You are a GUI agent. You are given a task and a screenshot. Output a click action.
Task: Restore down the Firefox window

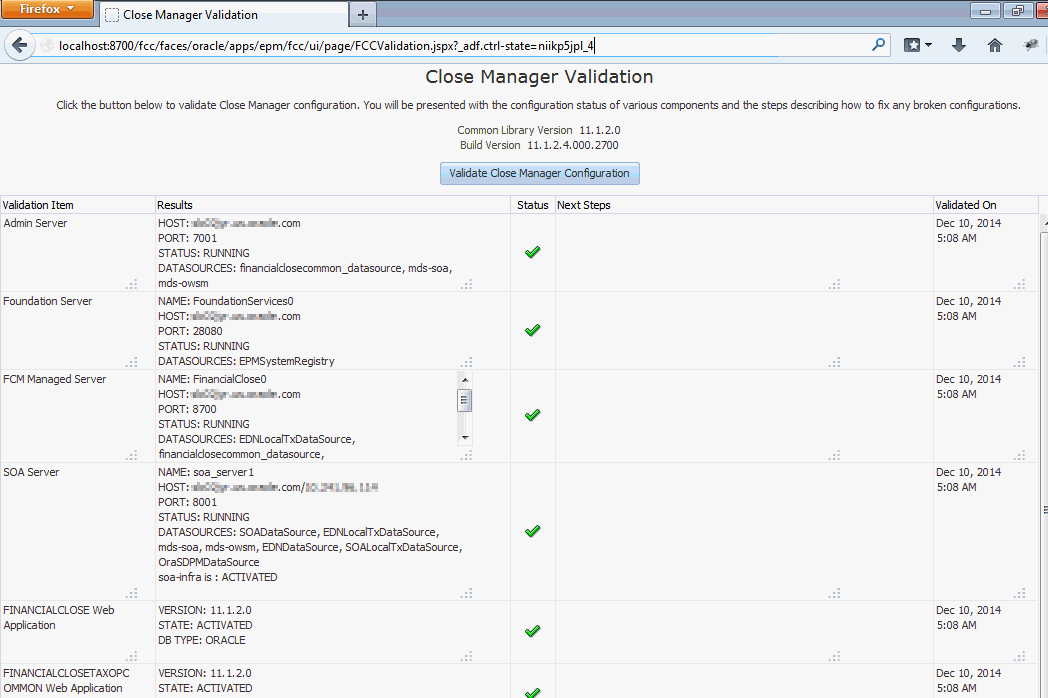(x=1018, y=11)
